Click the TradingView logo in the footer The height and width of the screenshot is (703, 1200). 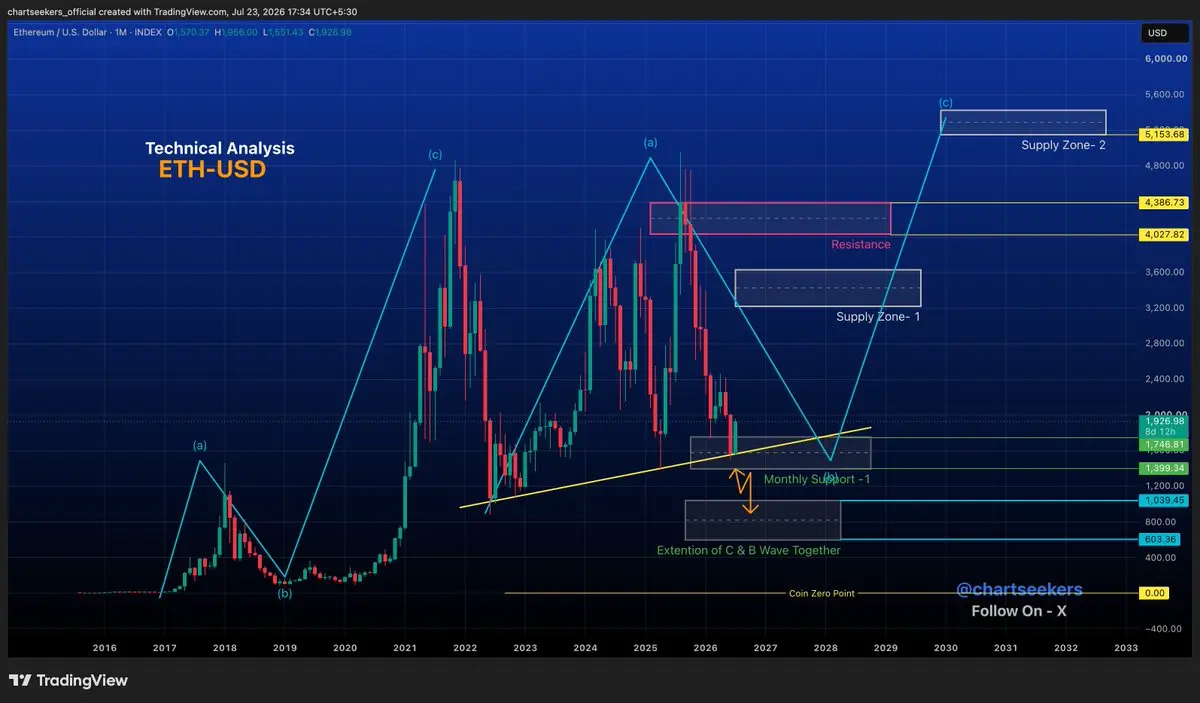coord(68,681)
